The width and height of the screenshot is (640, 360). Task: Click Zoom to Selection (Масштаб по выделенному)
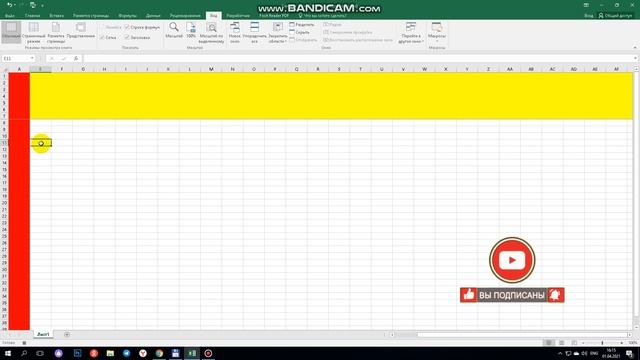click(x=211, y=33)
